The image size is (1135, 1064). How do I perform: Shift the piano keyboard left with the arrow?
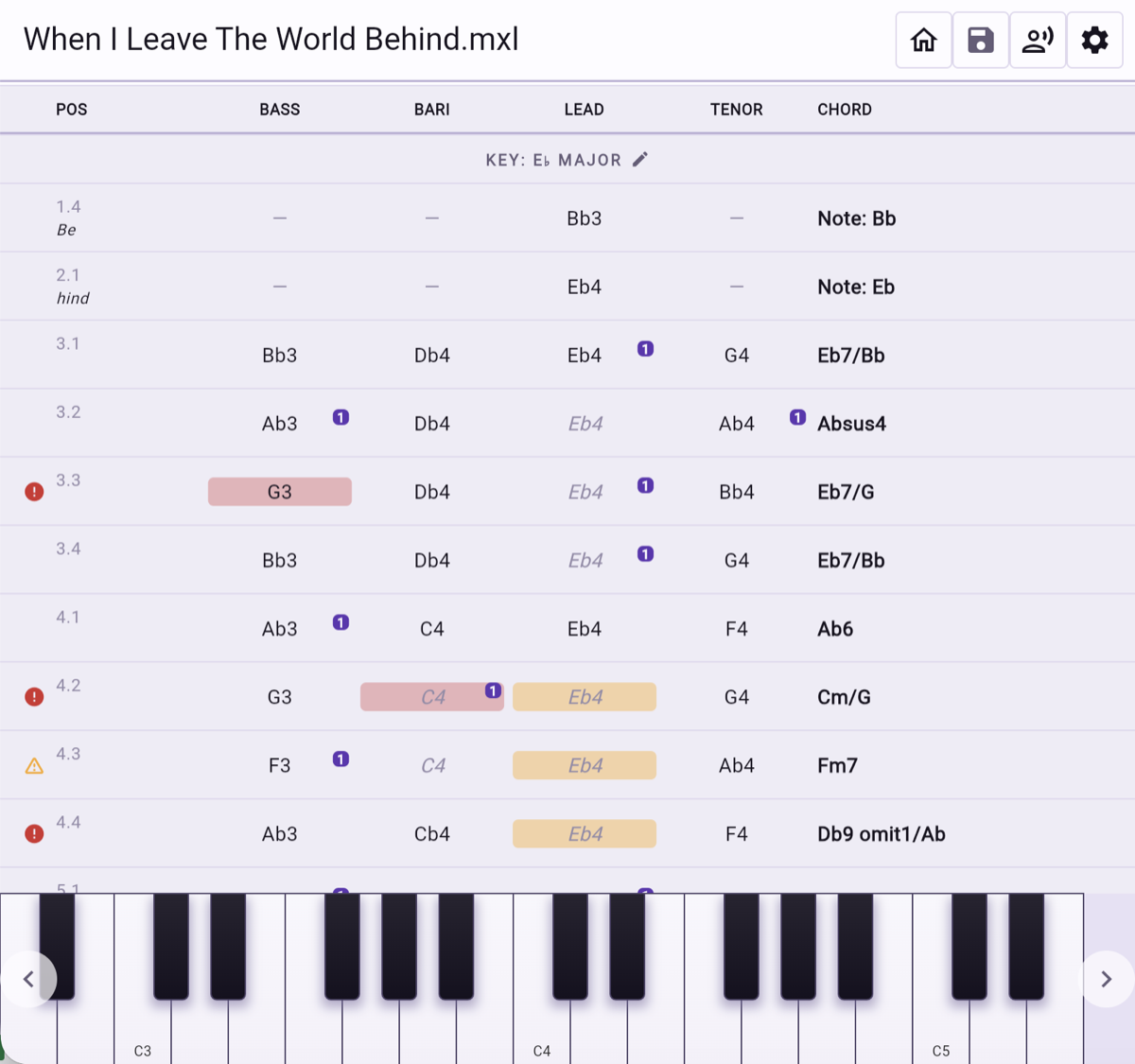pyautogui.click(x=28, y=979)
